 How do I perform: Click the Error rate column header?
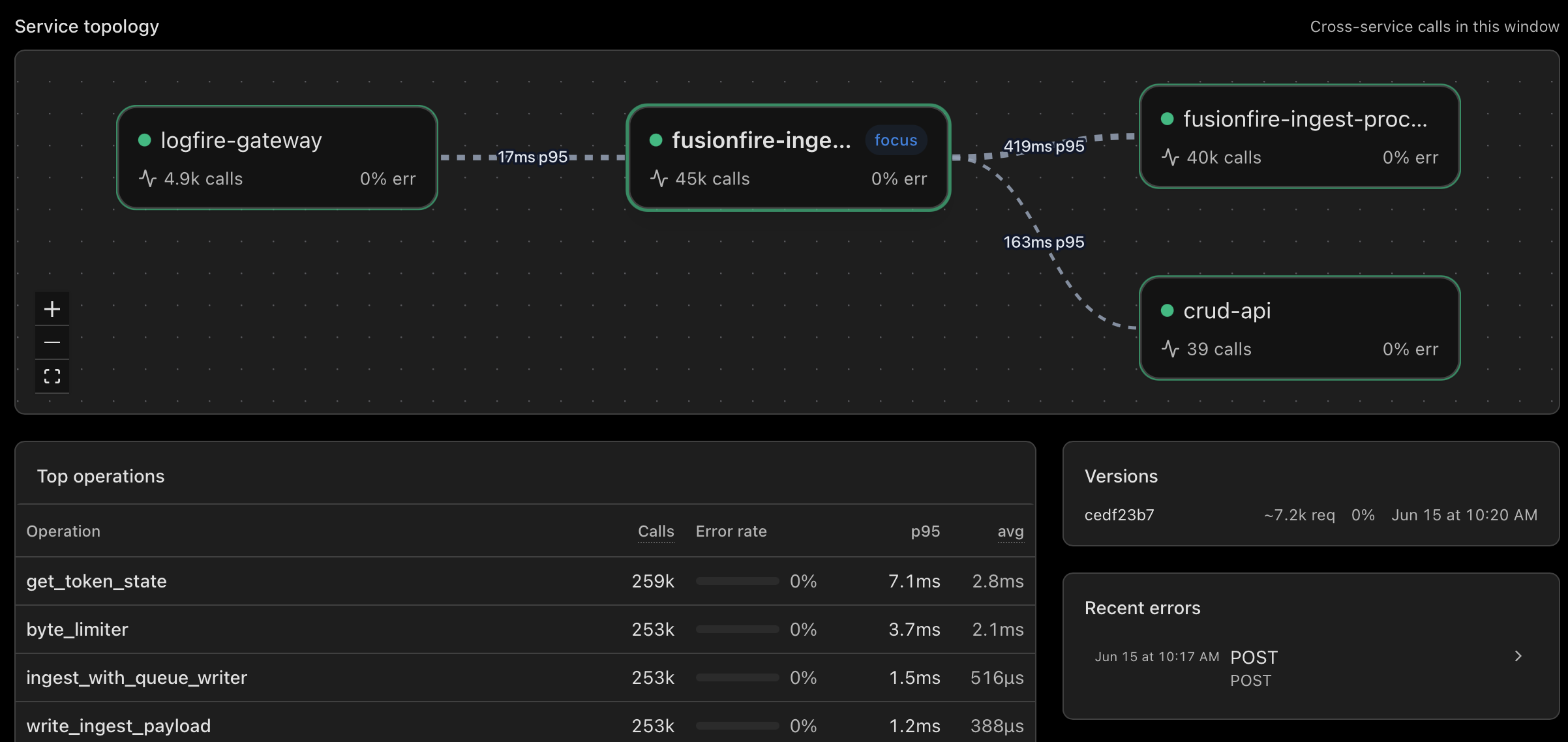tap(731, 531)
